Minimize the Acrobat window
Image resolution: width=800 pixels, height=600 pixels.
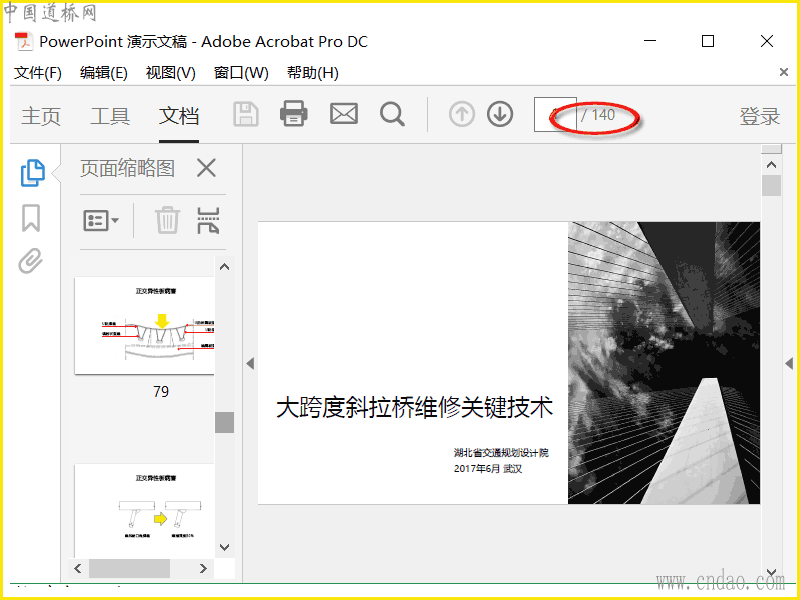click(650, 41)
